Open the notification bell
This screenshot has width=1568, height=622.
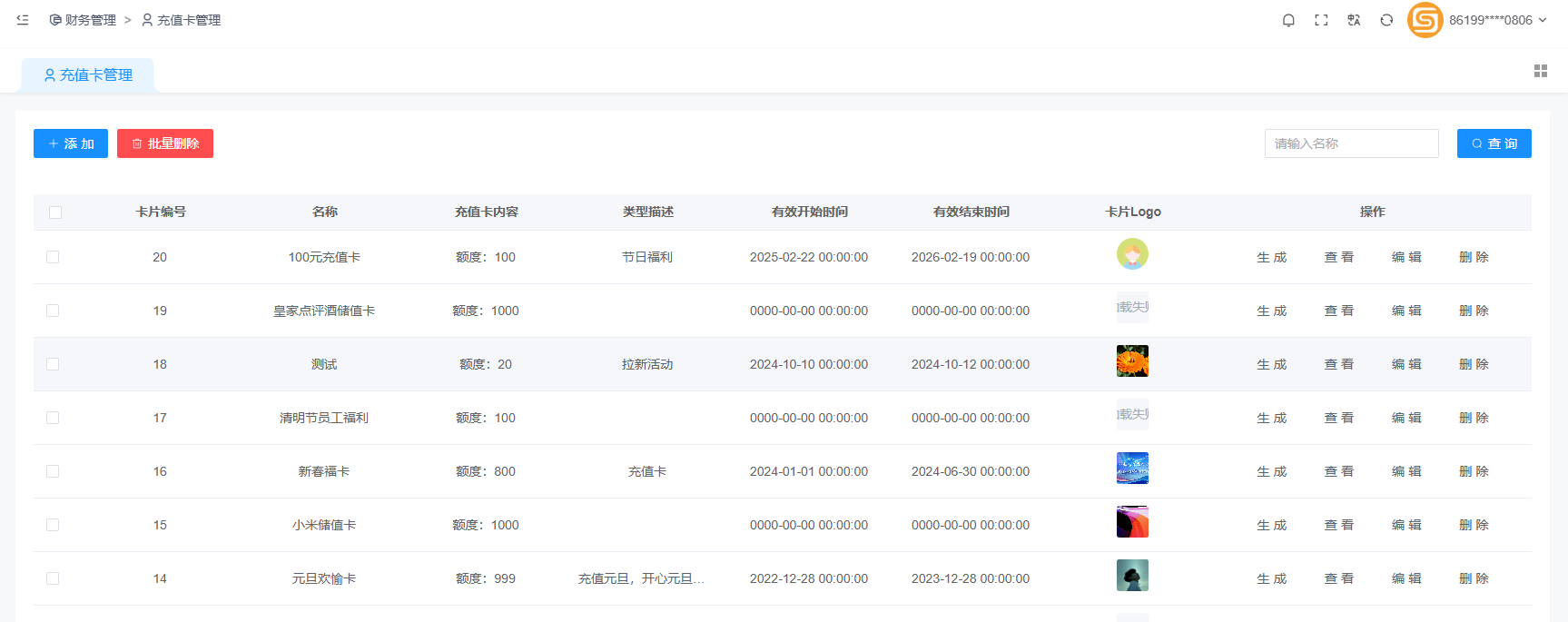(x=1288, y=20)
